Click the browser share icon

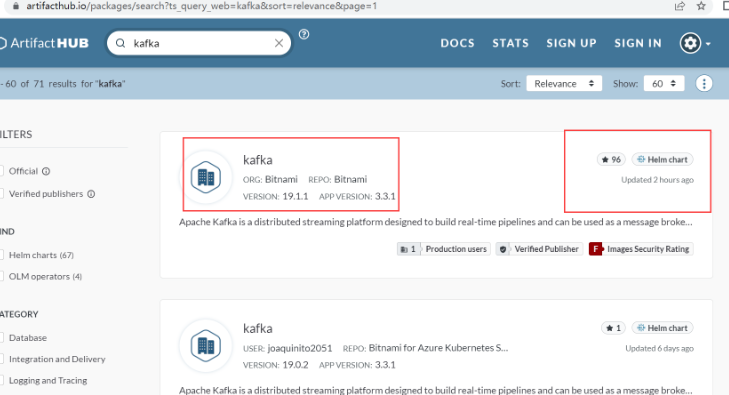click(x=680, y=6)
